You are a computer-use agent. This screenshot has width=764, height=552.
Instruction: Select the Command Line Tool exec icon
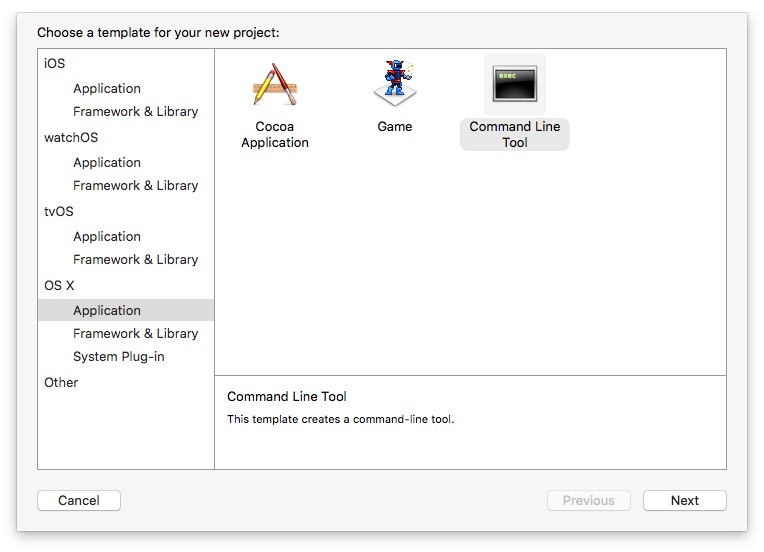point(515,84)
